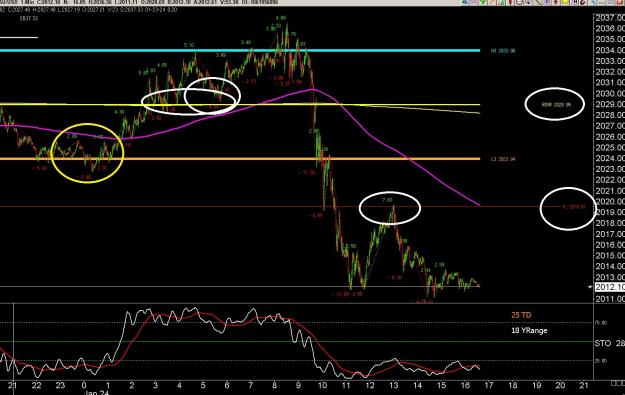625x395 pixels.
Task: Click the hour 17 time axis label
Action: click(x=489, y=385)
